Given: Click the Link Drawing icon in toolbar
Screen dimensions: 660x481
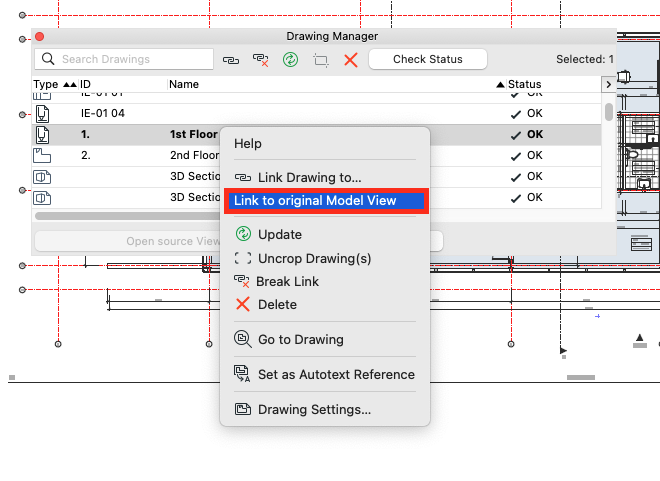Looking at the screenshot, I should click(231, 60).
